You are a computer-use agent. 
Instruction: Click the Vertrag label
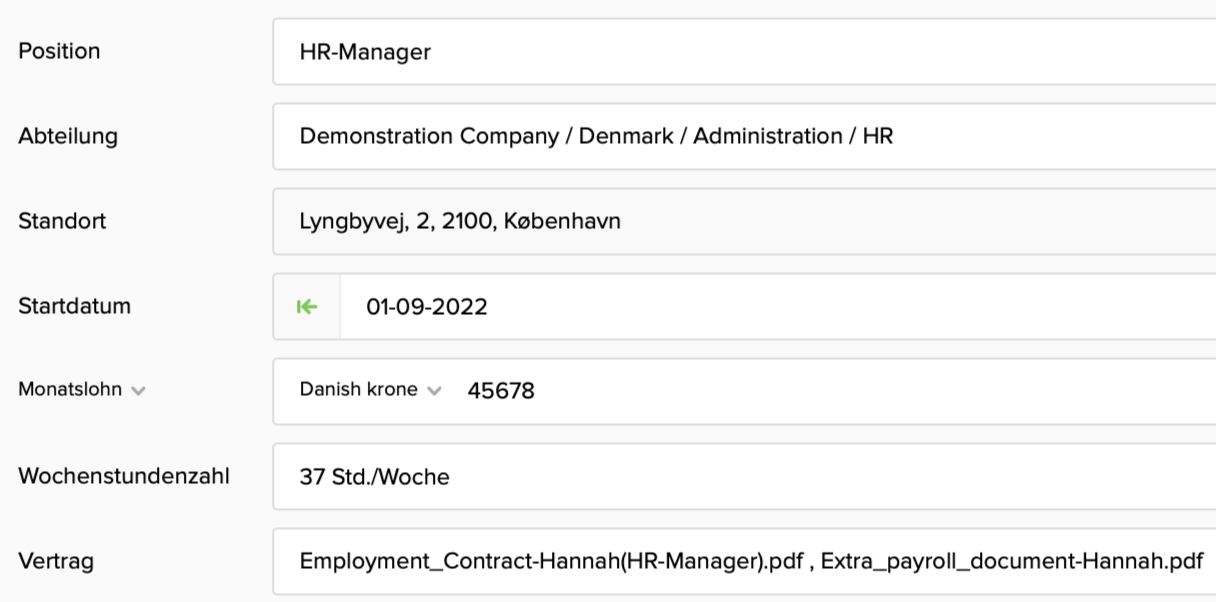56,561
